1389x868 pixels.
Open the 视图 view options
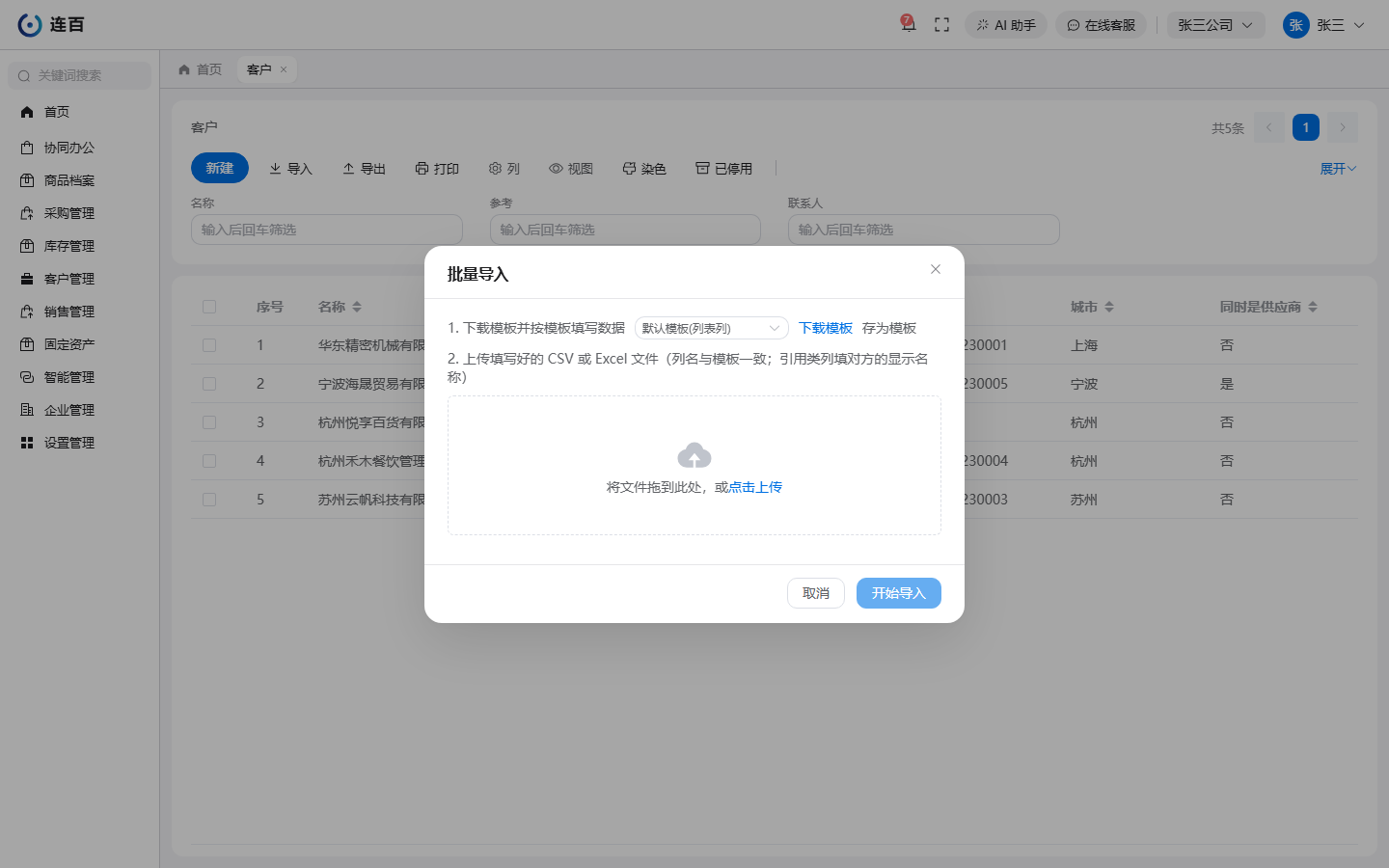(571, 169)
